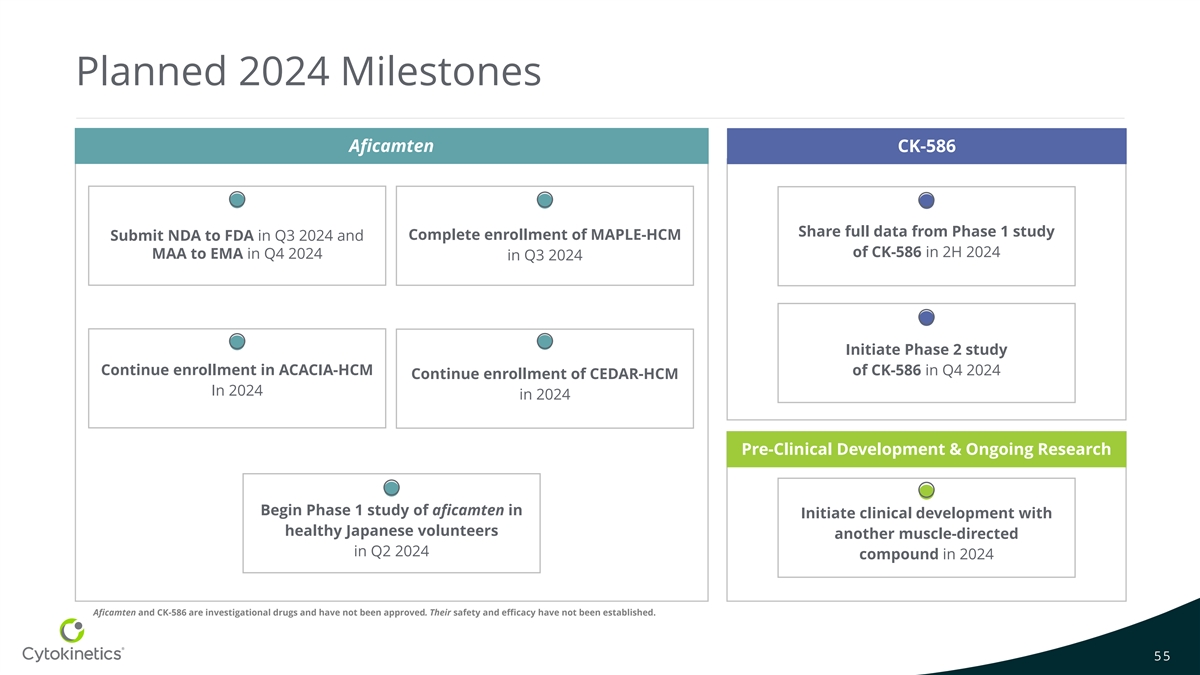This screenshot has height=675, width=1200.
Task: Select the CK-586 header bar
Action: point(926,146)
